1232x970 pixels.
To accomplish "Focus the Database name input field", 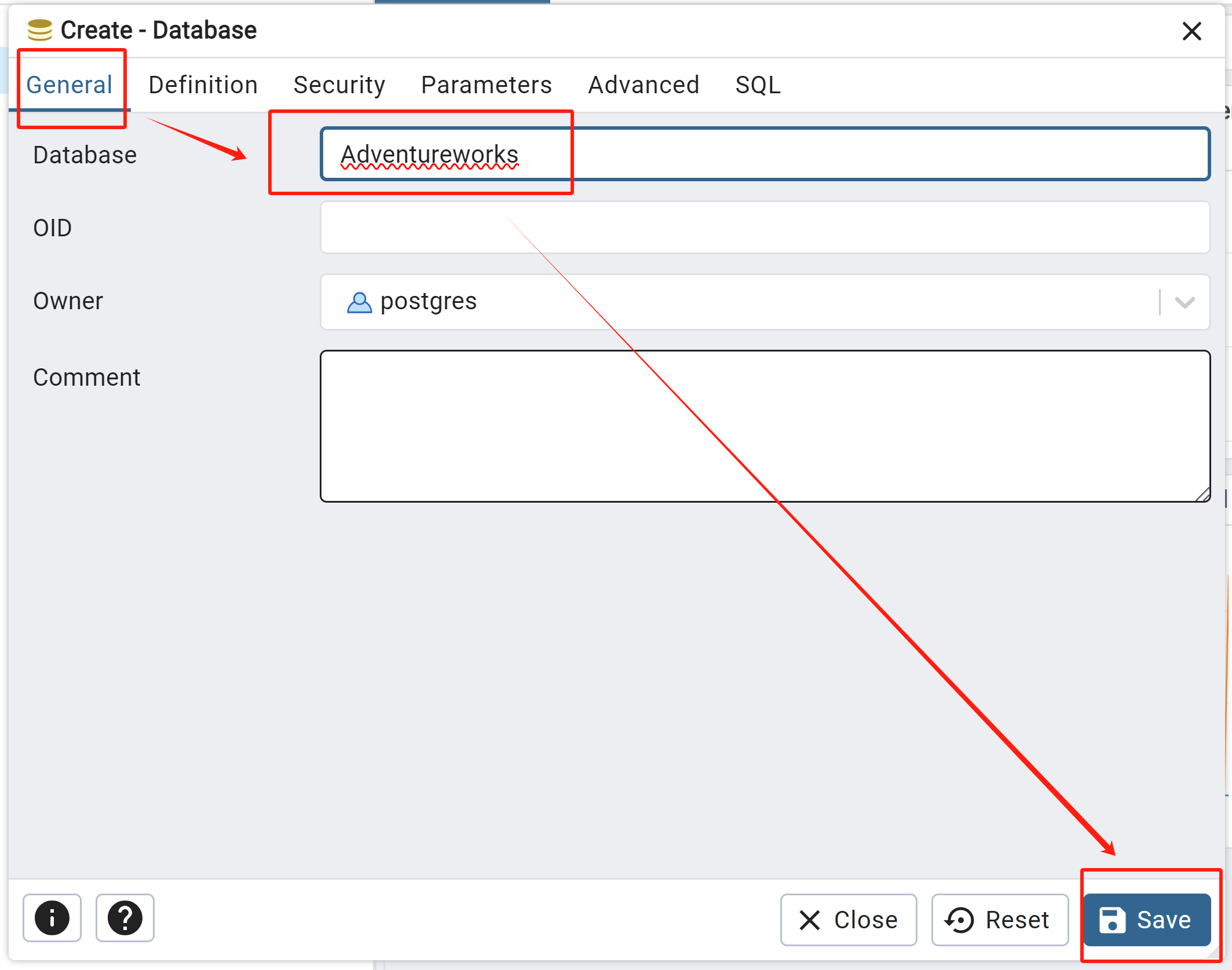I will point(765,154).
